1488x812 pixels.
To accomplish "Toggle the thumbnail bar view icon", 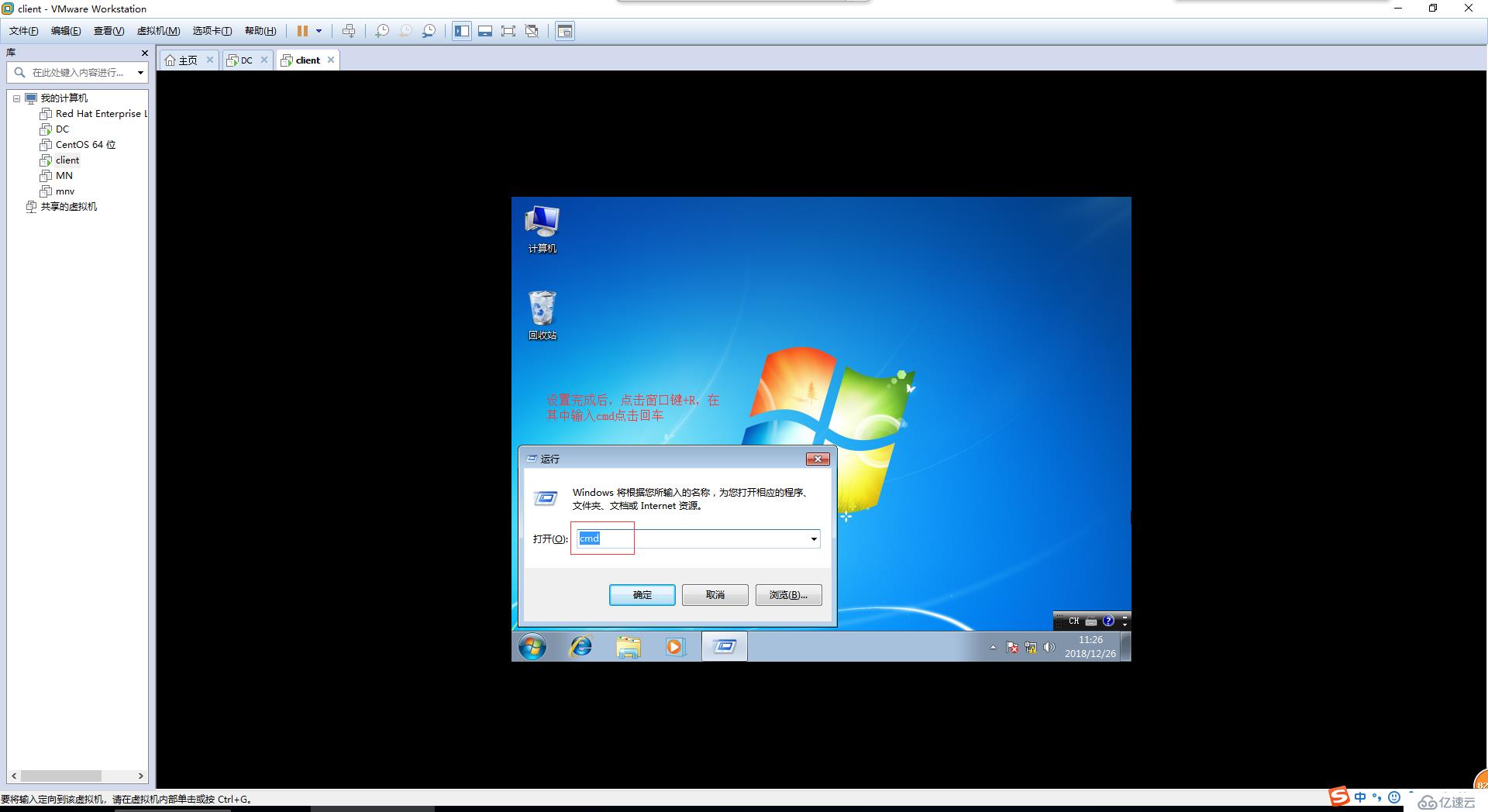I will (x=485, y=31).
